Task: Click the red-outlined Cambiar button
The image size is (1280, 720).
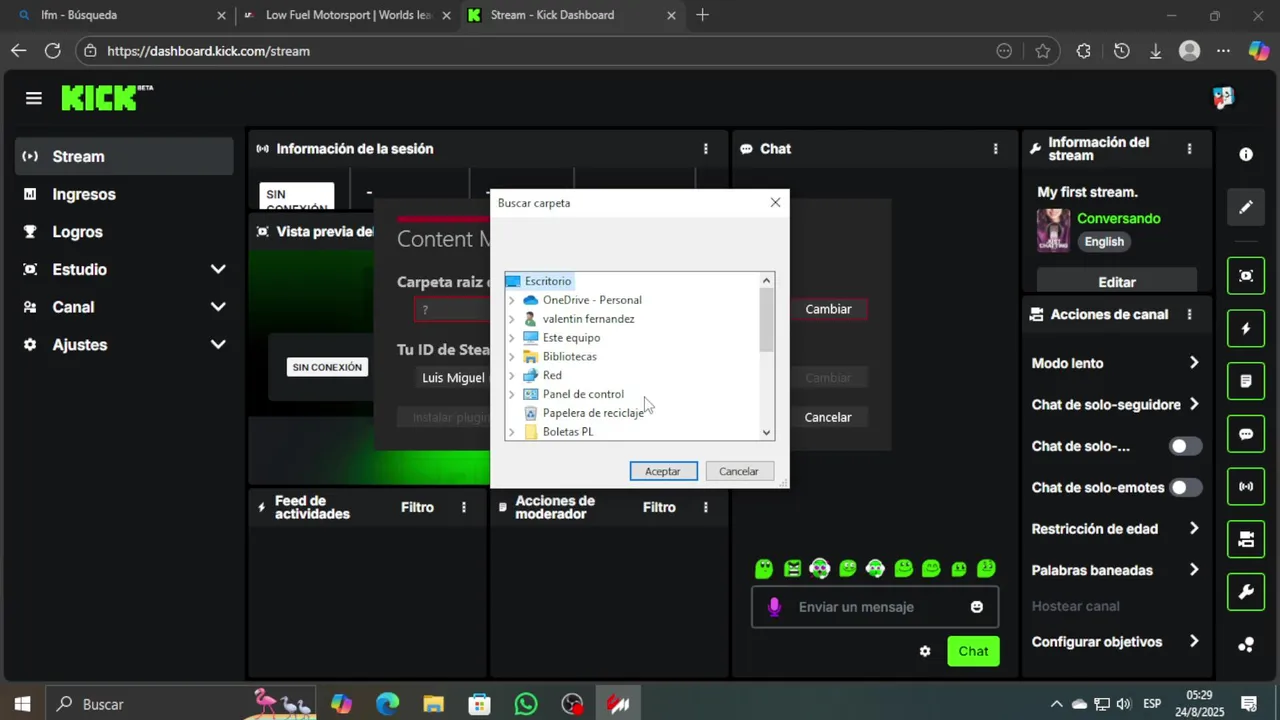Action: click(x=828, y=309)
